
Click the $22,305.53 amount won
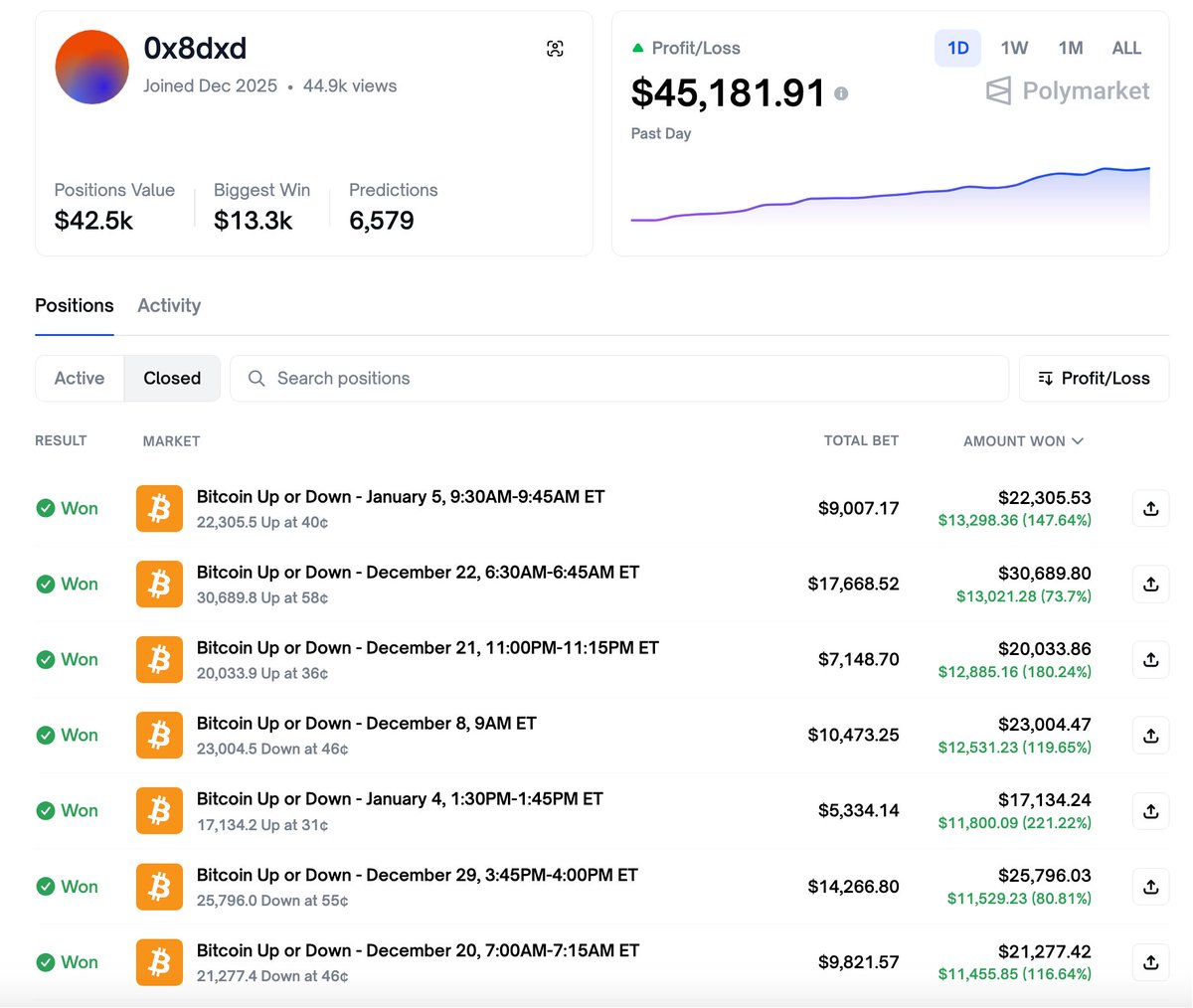1044,497
